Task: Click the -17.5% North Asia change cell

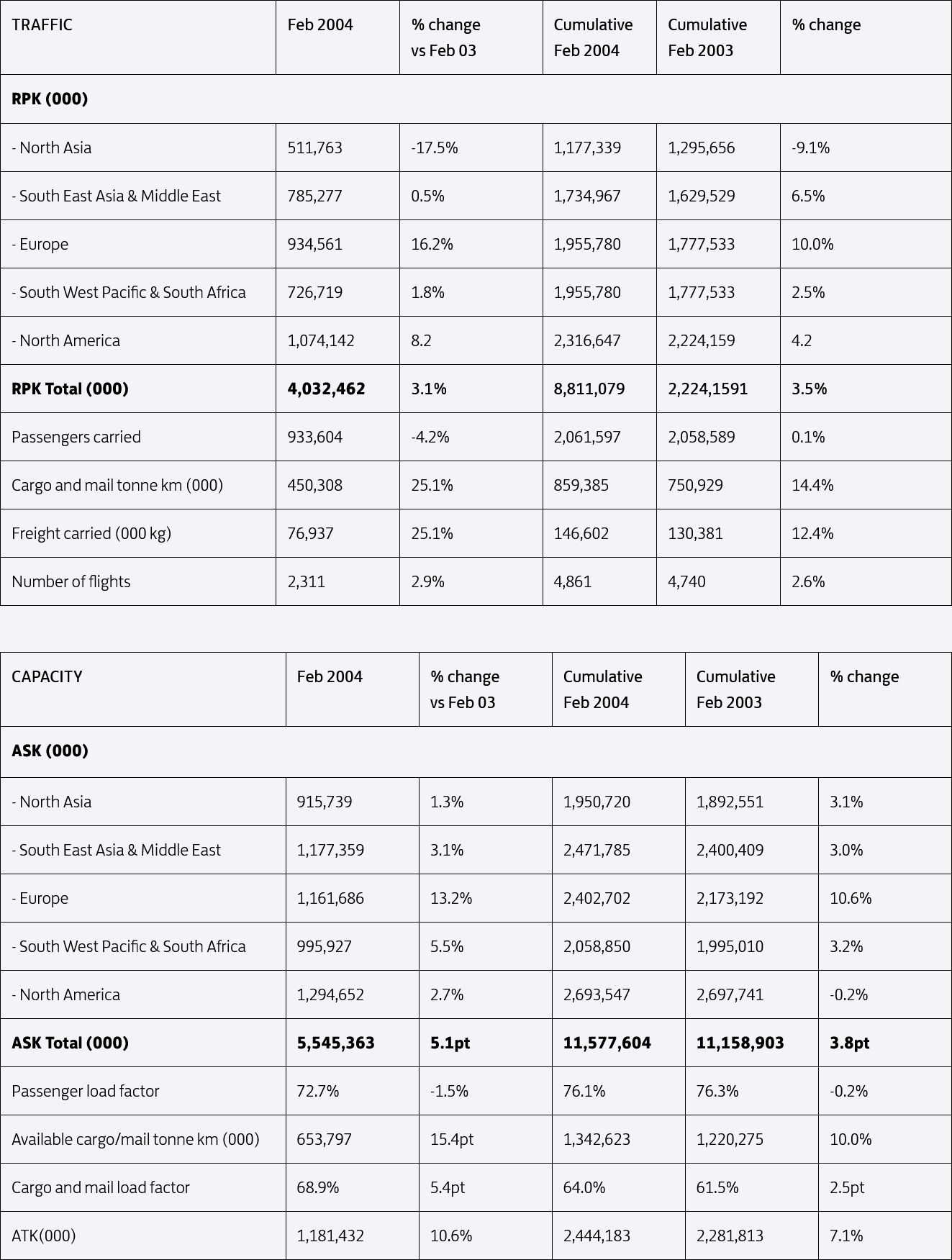Action: (435, 148)
